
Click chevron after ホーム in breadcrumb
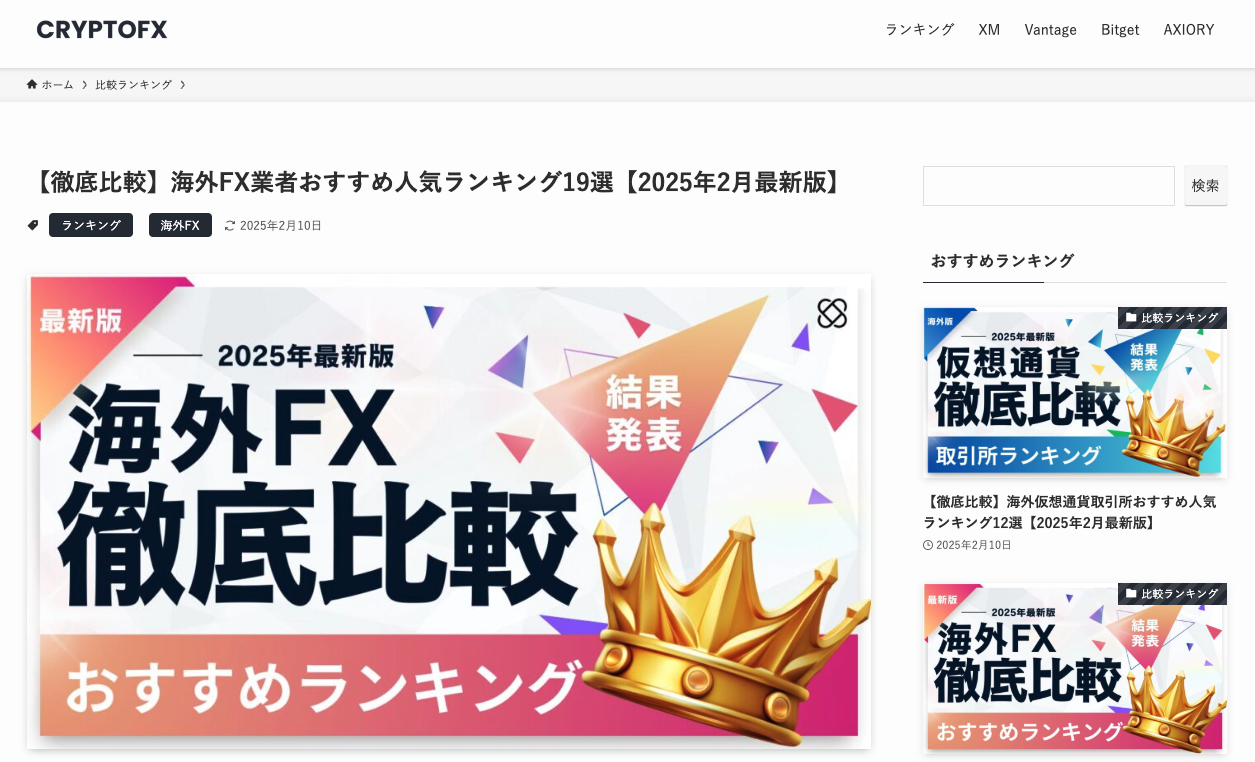click(x=84, y=85)
